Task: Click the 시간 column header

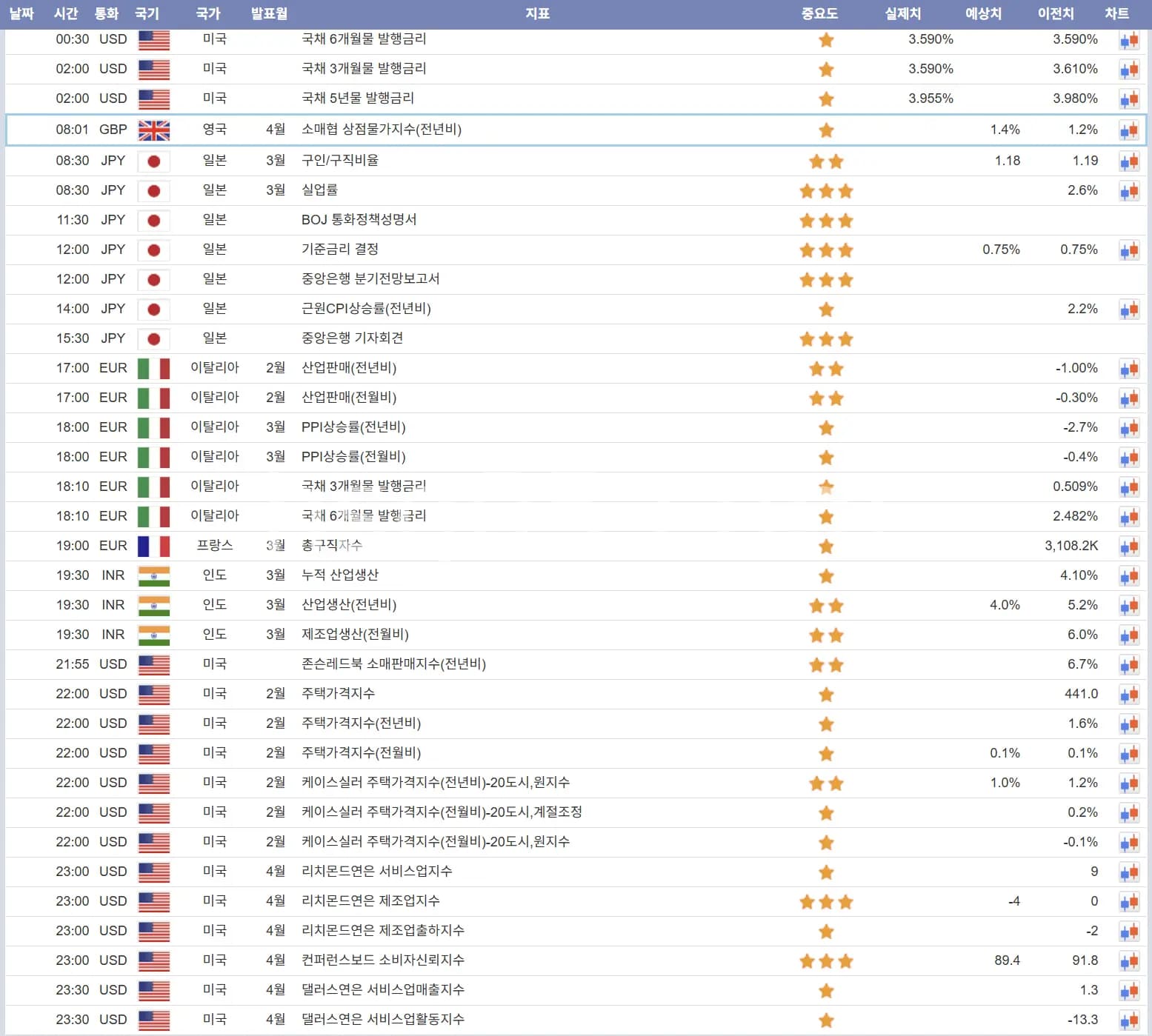Action: 66,13
